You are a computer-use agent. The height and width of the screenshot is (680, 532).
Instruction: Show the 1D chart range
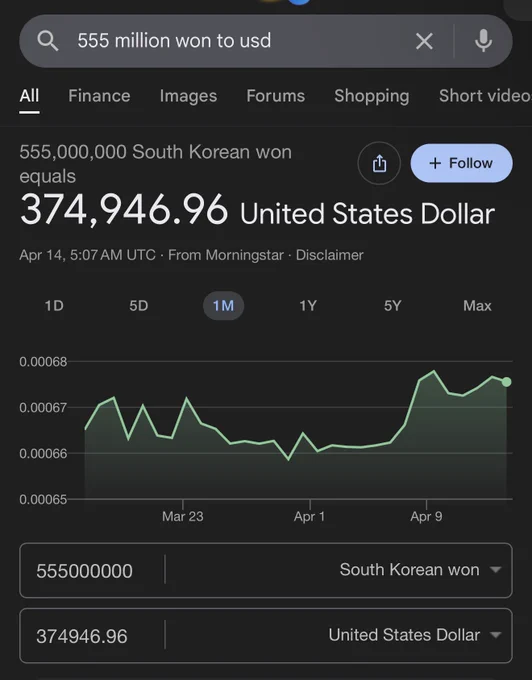click(54, 306)
